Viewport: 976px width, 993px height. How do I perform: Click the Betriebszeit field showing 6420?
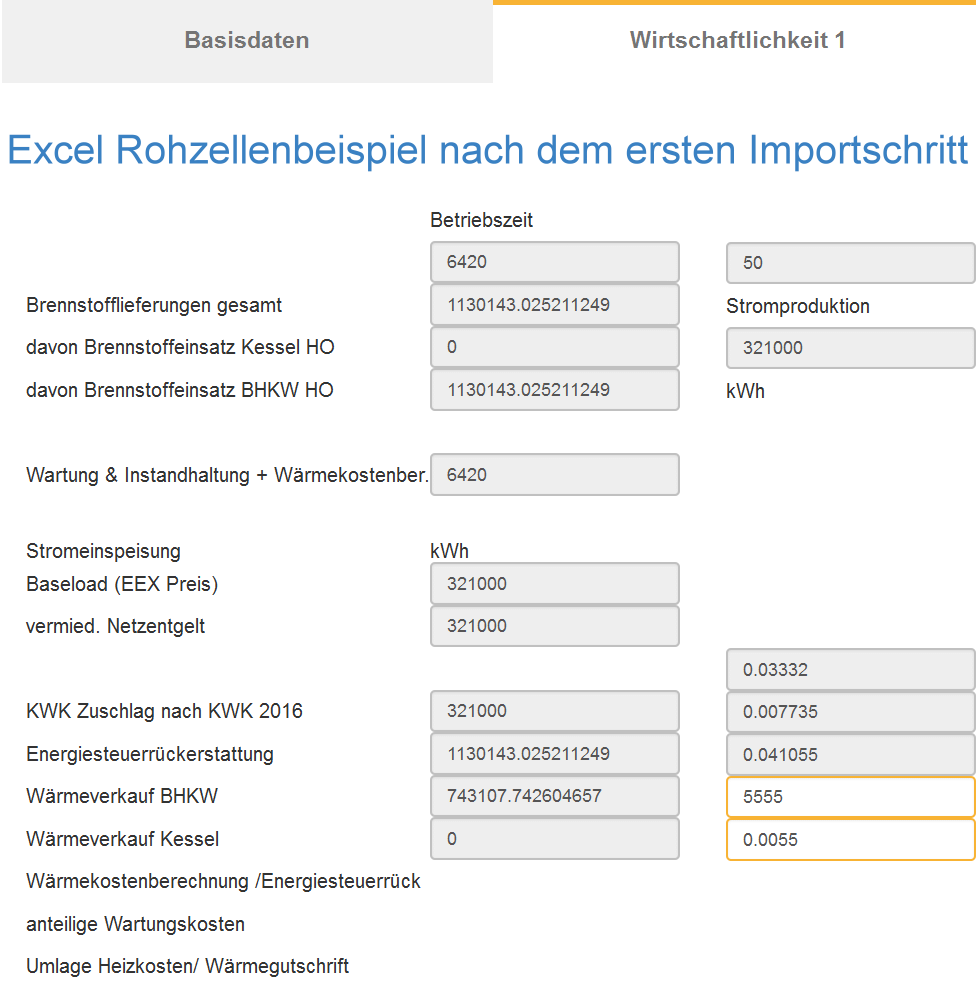(554, 262)
